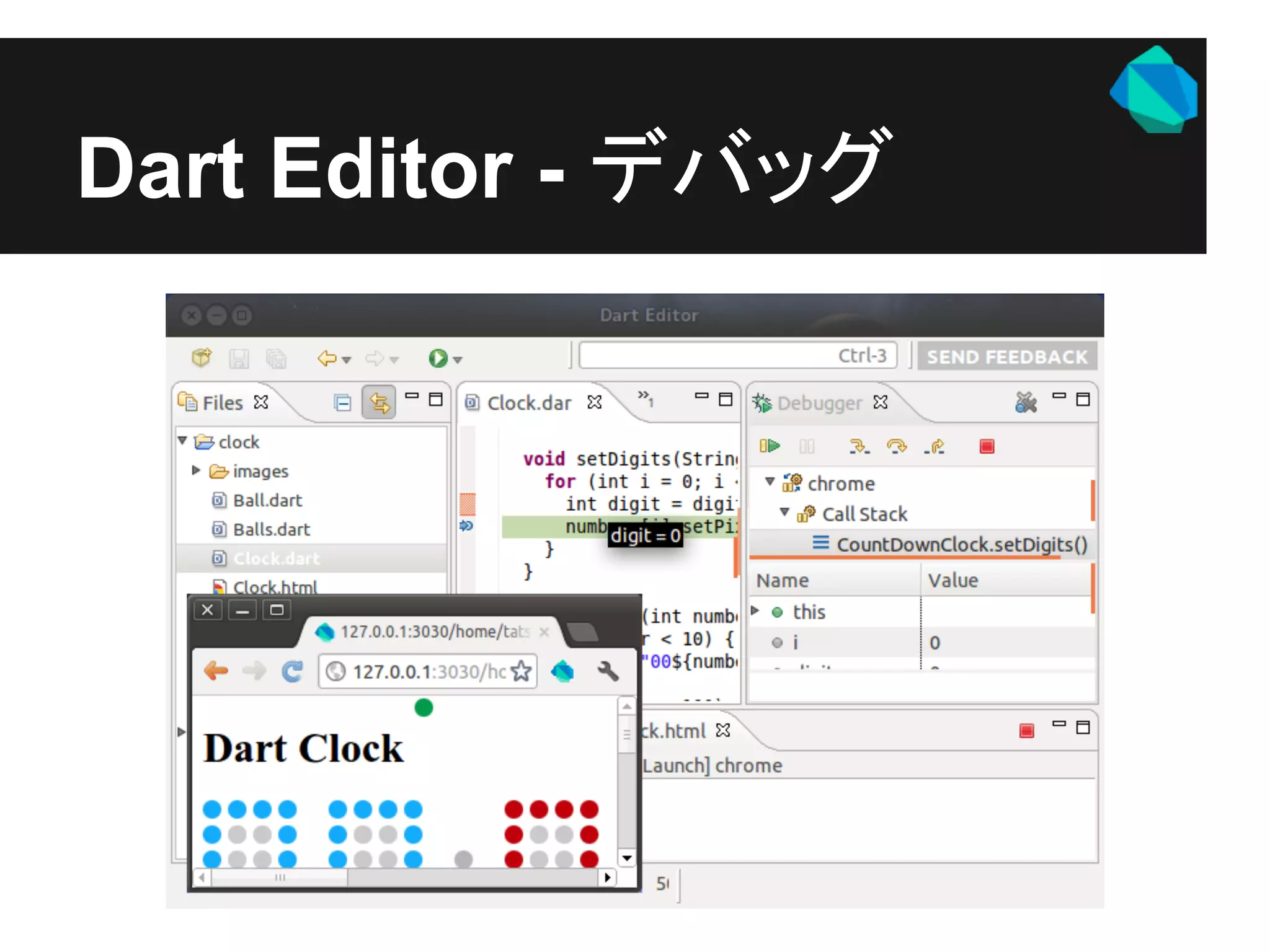Maximize the Files view panel
The height and width of the screenshot is (952, 1270).
[x=436, y=399]
